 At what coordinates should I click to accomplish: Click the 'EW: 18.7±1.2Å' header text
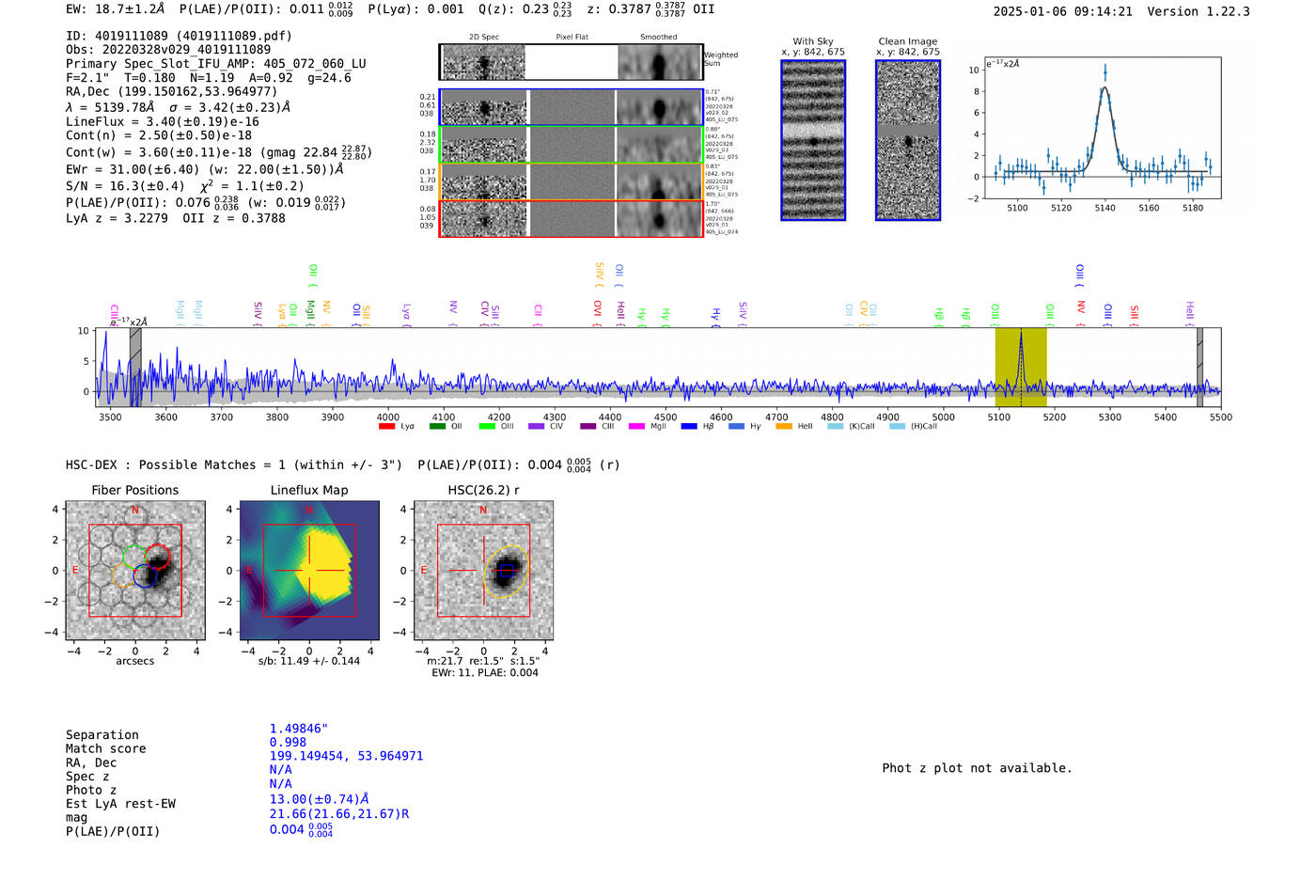(115, 8)
